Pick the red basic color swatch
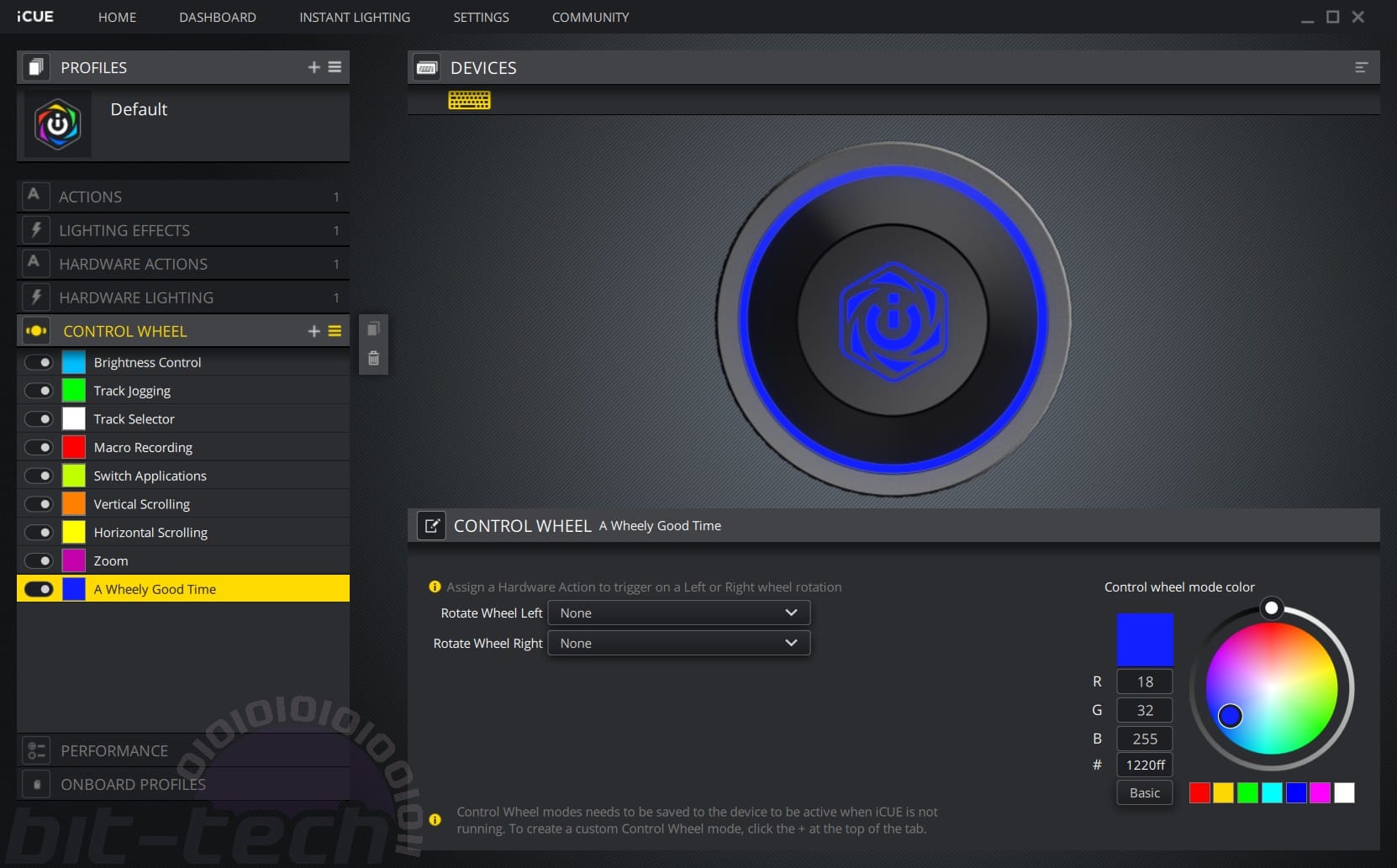The width and height of the screenshot is (1397, 868). tap(1199, 792)
